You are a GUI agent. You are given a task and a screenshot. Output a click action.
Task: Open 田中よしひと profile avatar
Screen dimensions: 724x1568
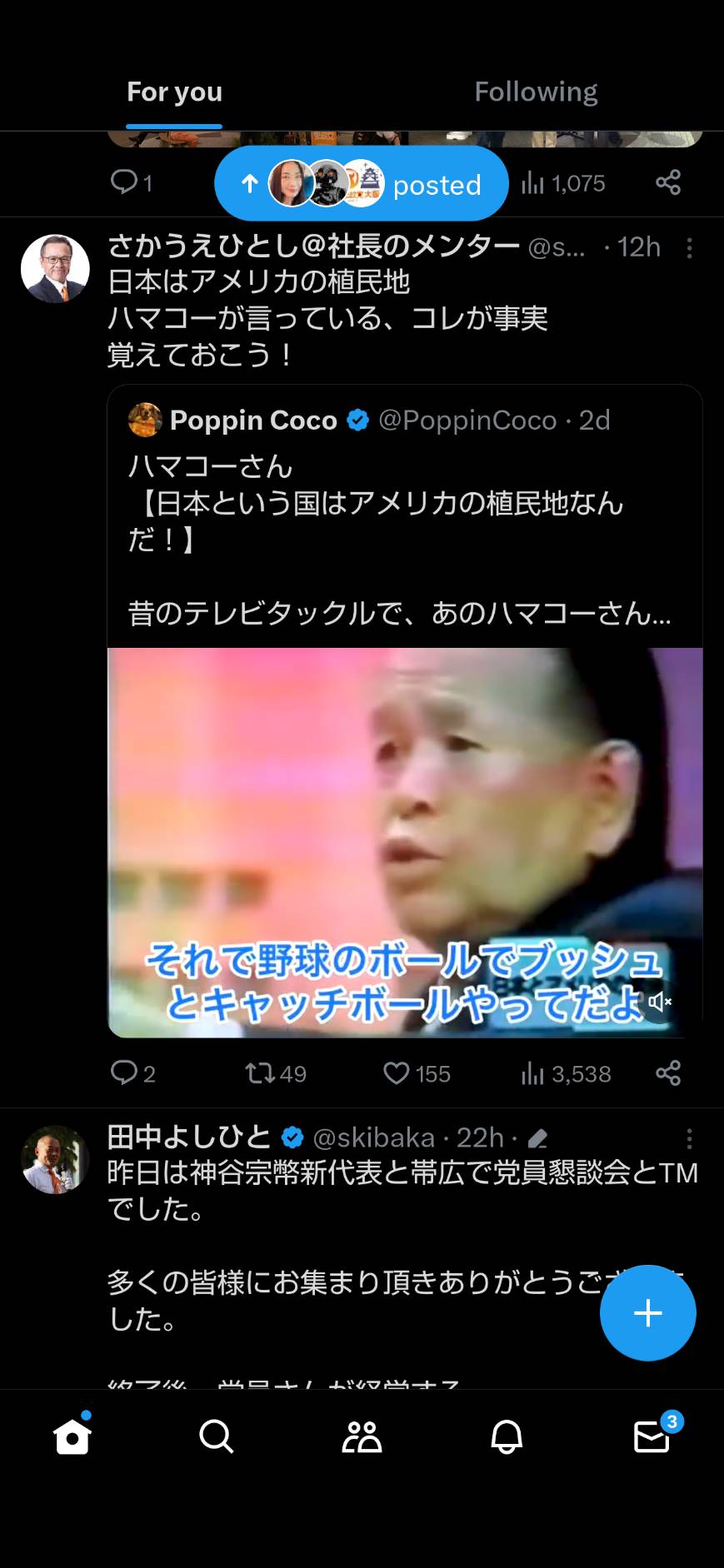tap(55, 1159)
